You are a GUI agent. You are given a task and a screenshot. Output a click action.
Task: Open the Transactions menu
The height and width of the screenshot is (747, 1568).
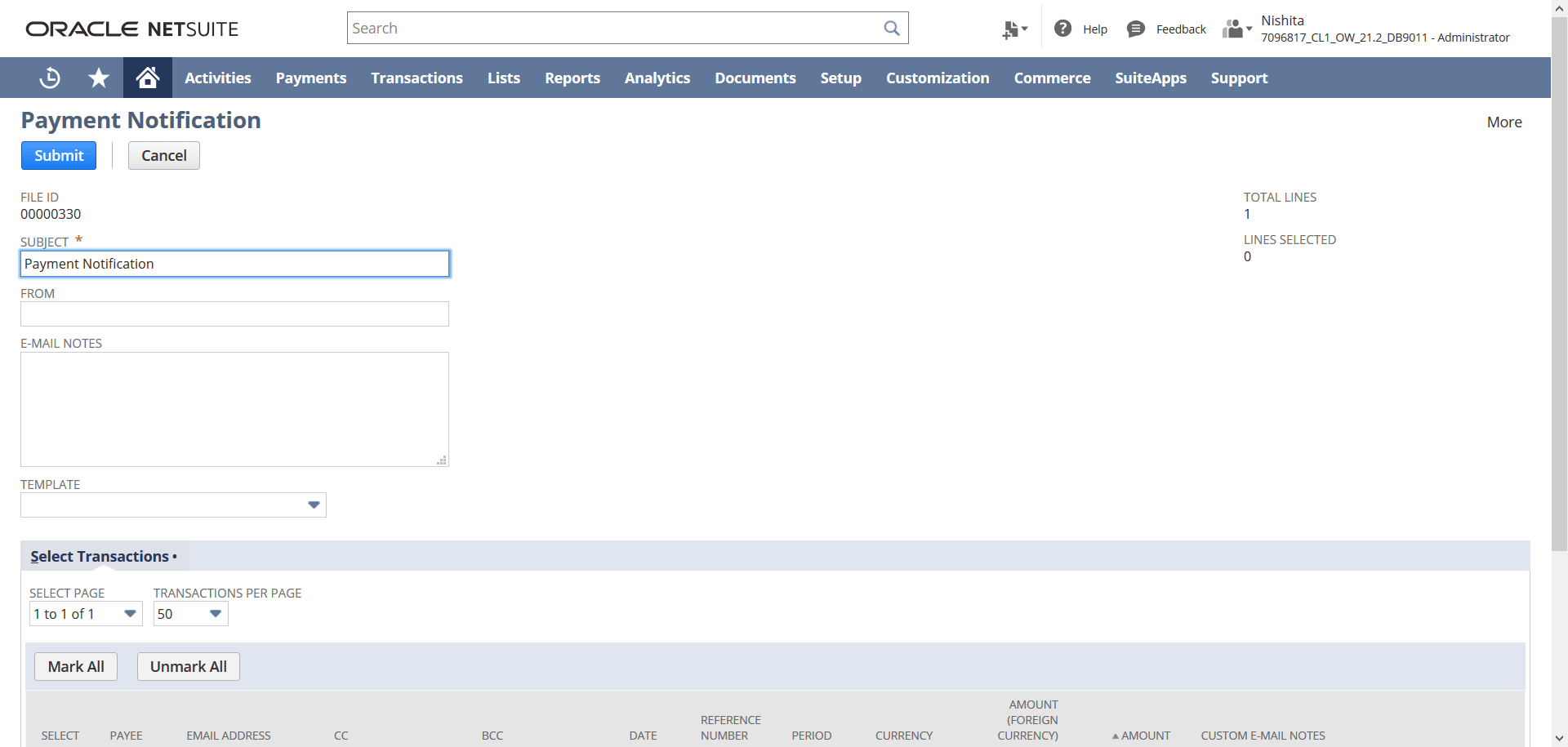click(x=417, y=78)
